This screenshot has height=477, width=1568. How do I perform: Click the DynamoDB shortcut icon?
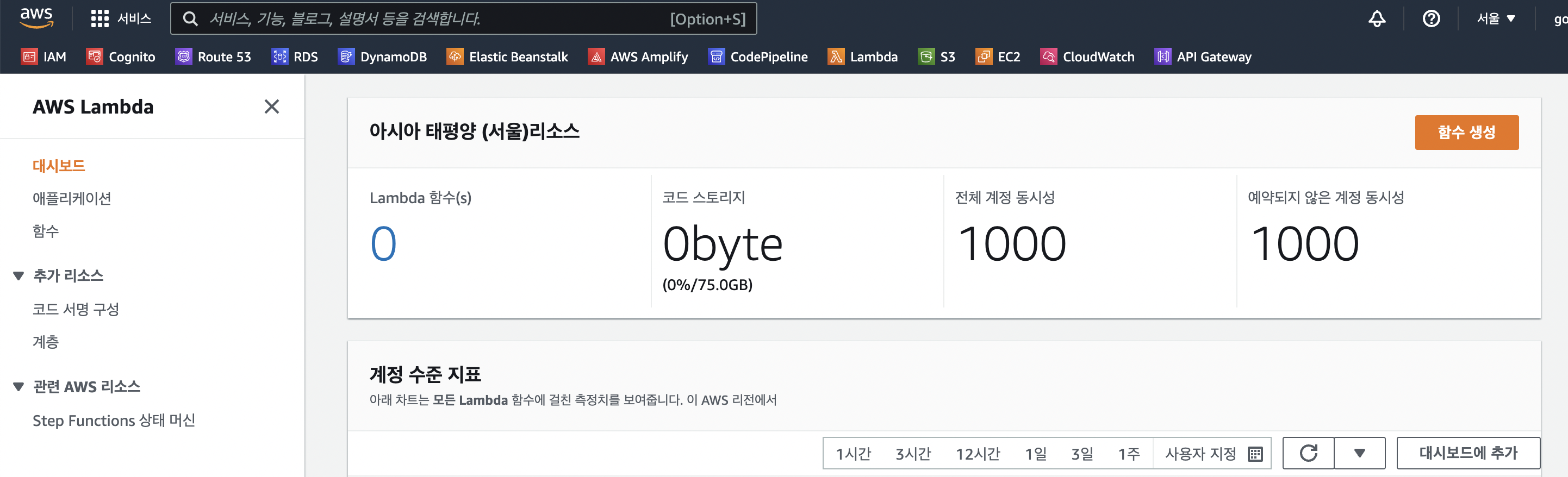coord(346,57)
